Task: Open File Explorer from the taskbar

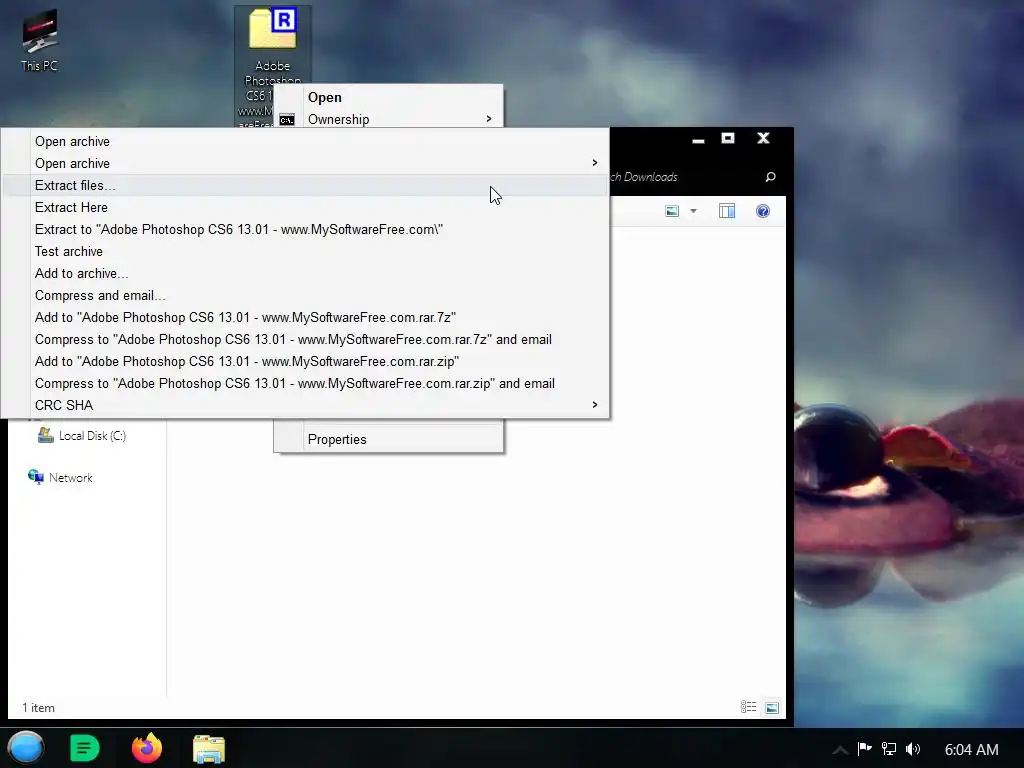Action: [x=209, y=748]
